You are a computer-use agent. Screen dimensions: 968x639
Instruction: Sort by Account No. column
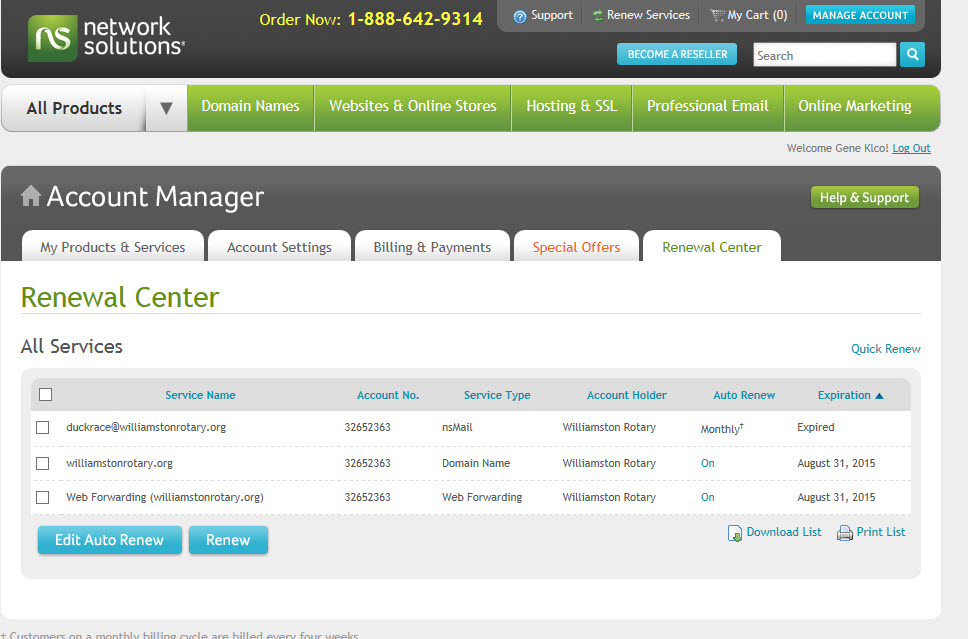(x=388, y=395)
